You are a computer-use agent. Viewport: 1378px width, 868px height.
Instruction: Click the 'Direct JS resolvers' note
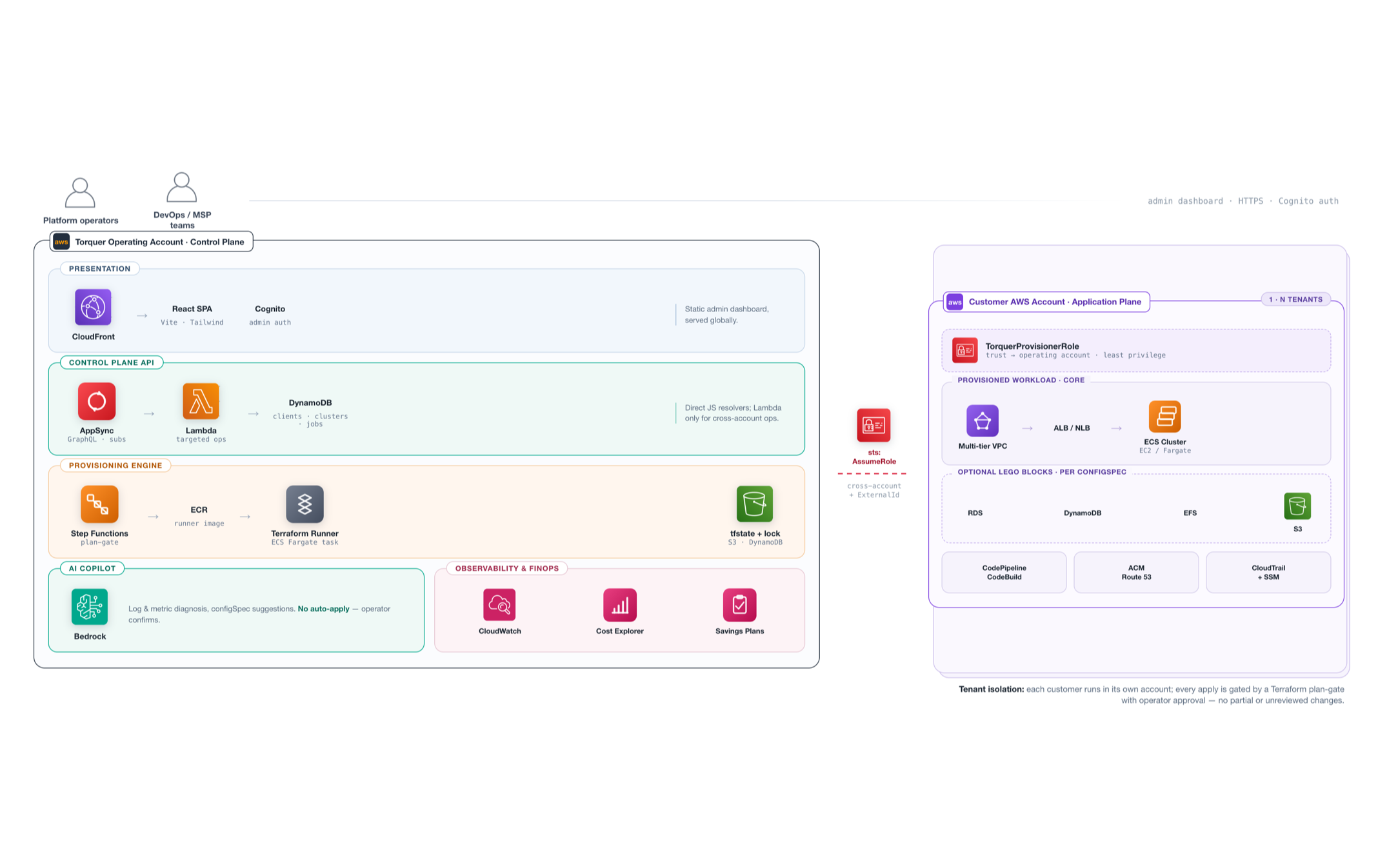(x=733, y=413)
